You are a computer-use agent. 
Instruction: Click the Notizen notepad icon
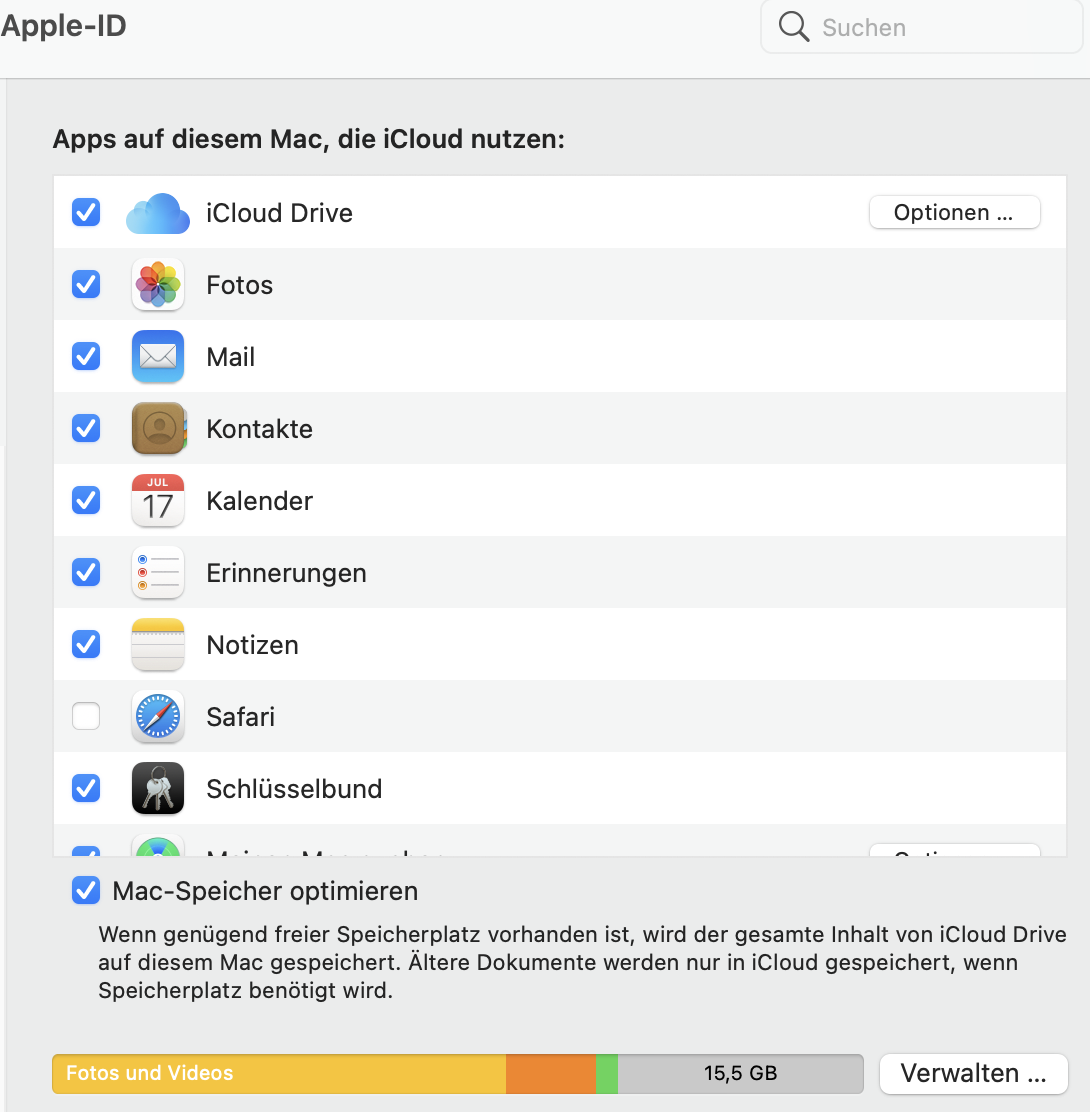click(157, 645)
